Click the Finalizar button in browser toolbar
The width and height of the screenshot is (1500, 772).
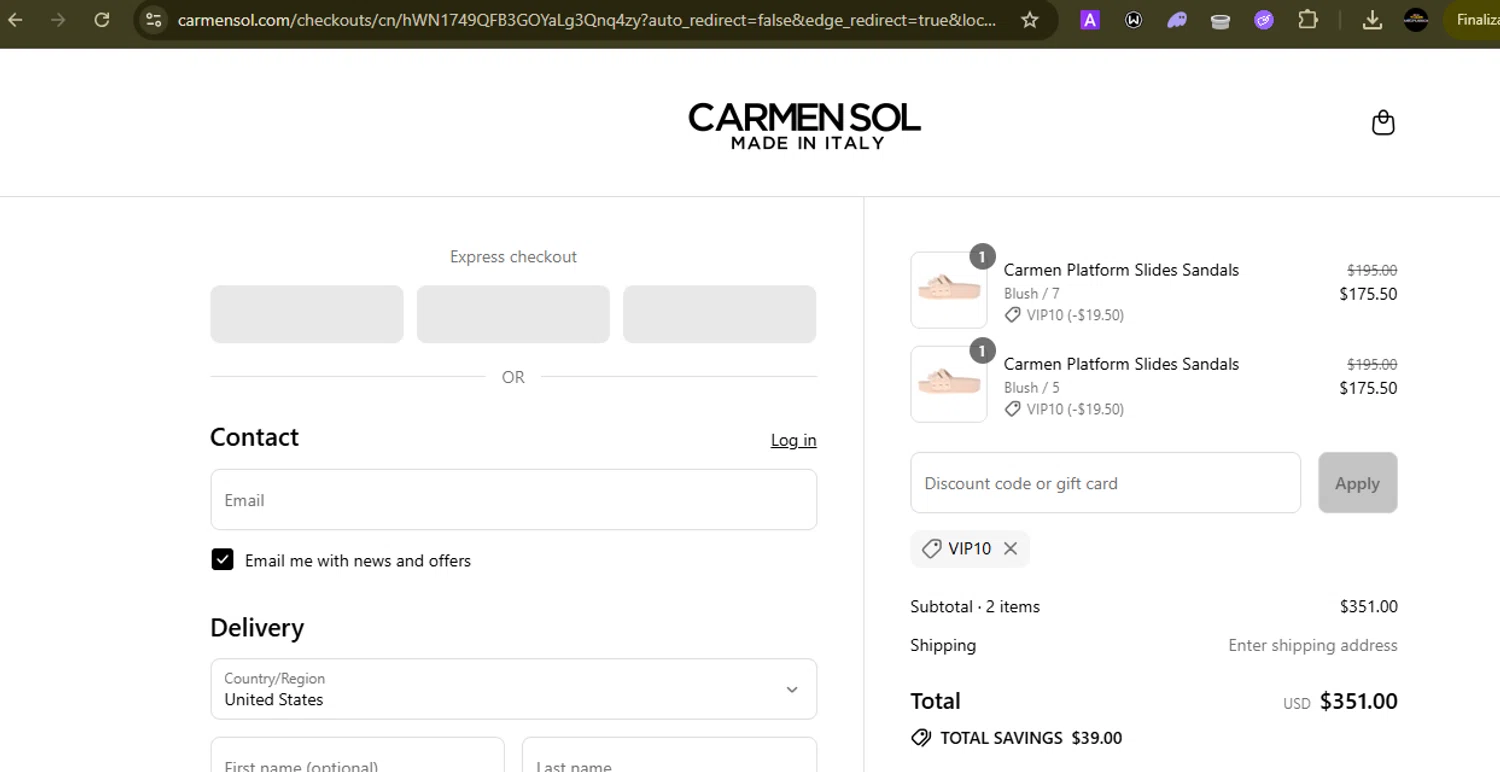1474,20
